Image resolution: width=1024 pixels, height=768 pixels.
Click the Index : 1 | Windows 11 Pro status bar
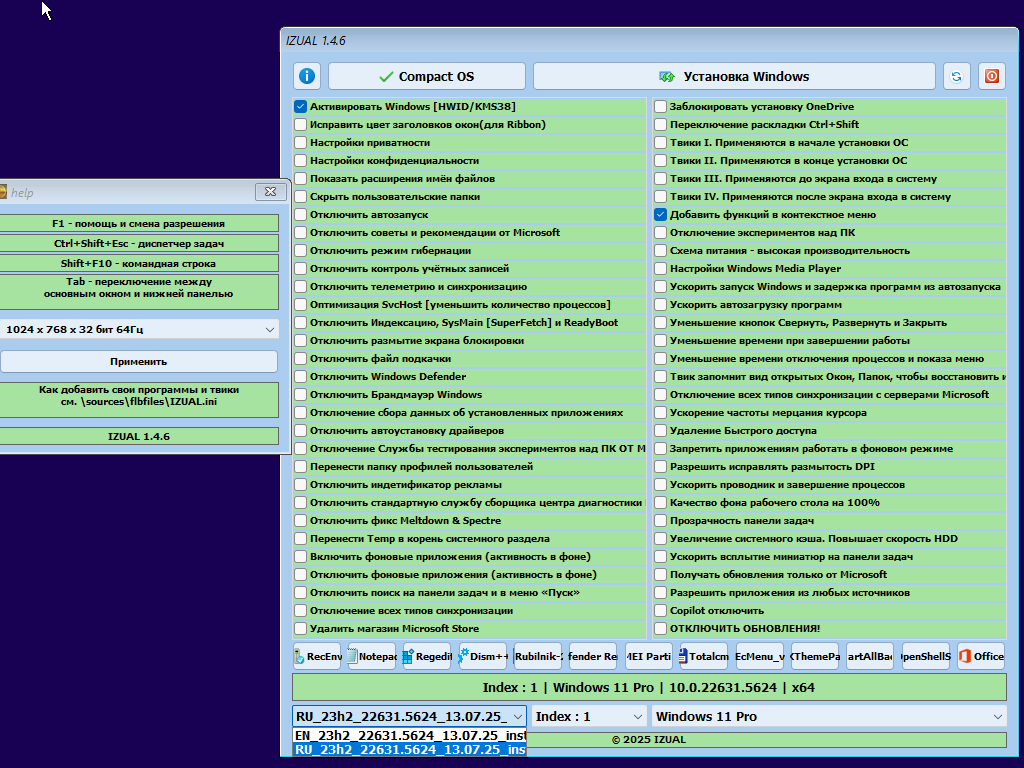tap(649, 687)
